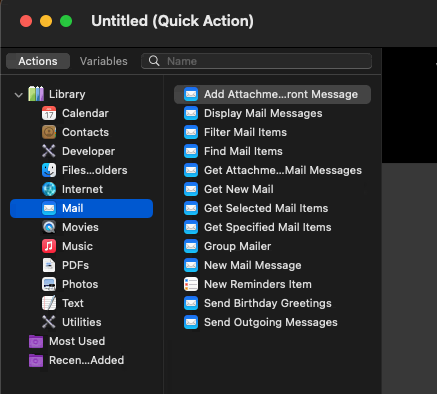The image size is (437, 394).
Task: Switch to the Actions tab
Action: (x=38, y=61)
